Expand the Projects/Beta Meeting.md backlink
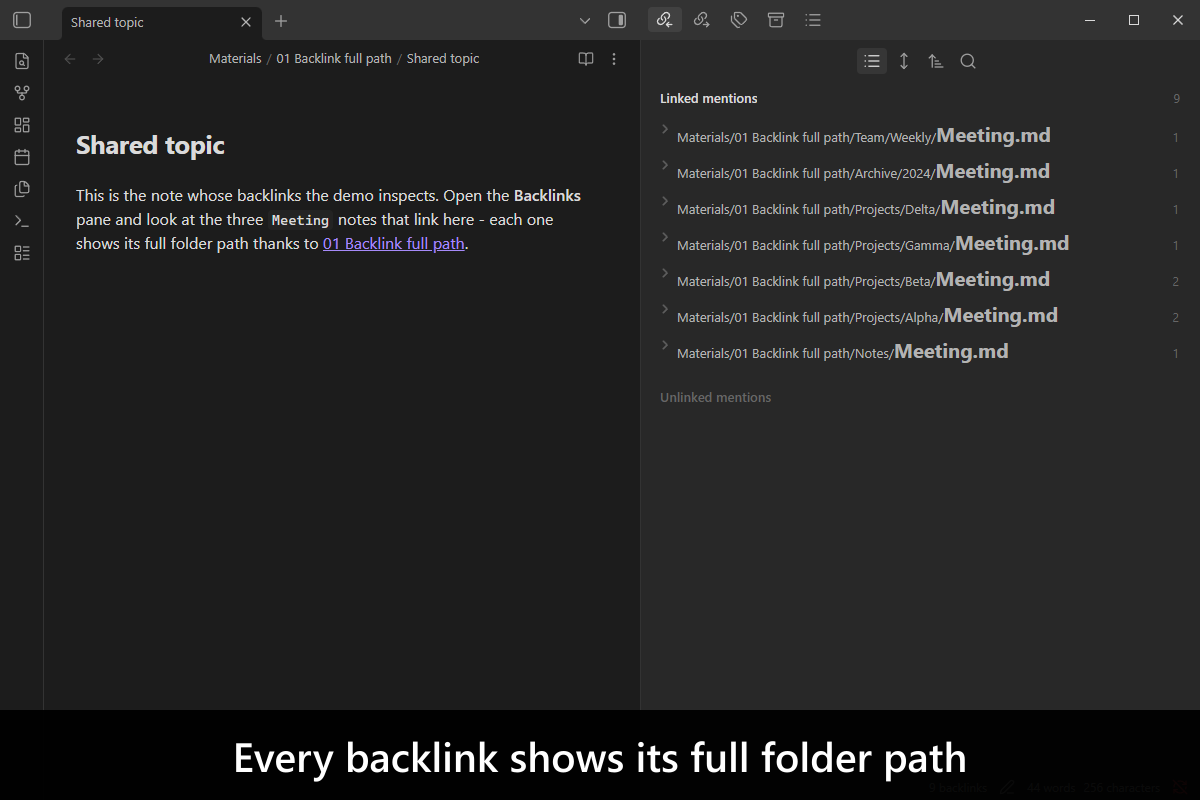The height and width of the screenshot is (800, 1200). click(665, 273)
